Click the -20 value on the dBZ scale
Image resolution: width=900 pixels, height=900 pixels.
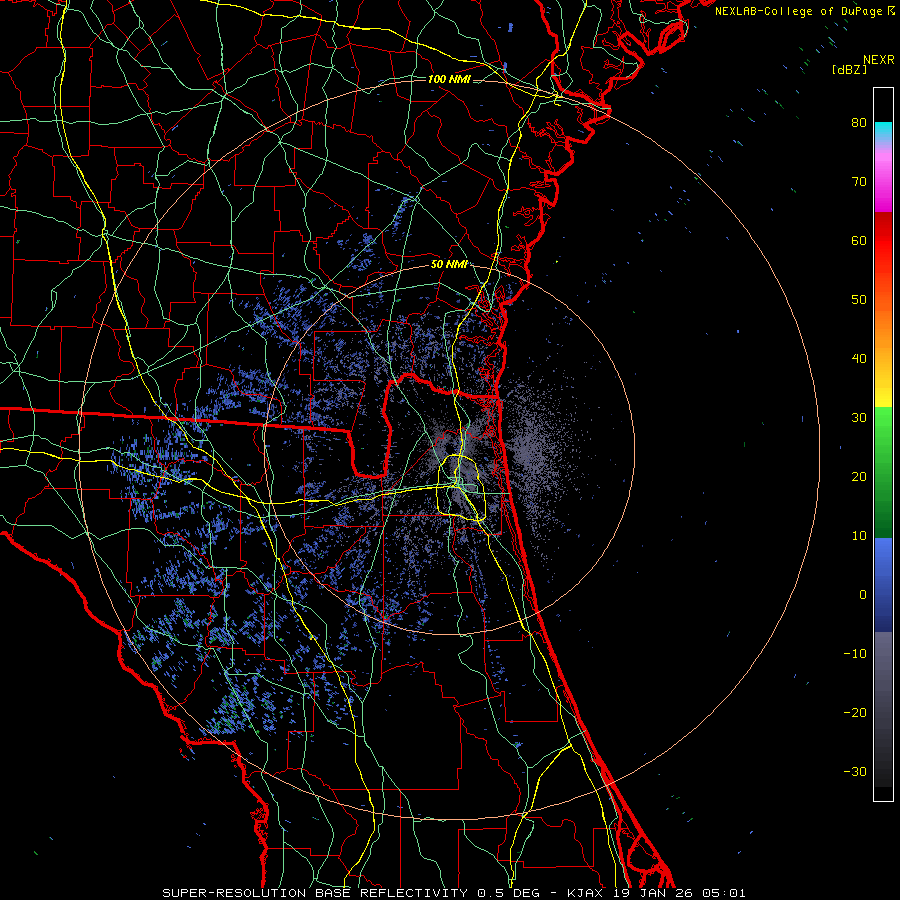click(855, 712)
